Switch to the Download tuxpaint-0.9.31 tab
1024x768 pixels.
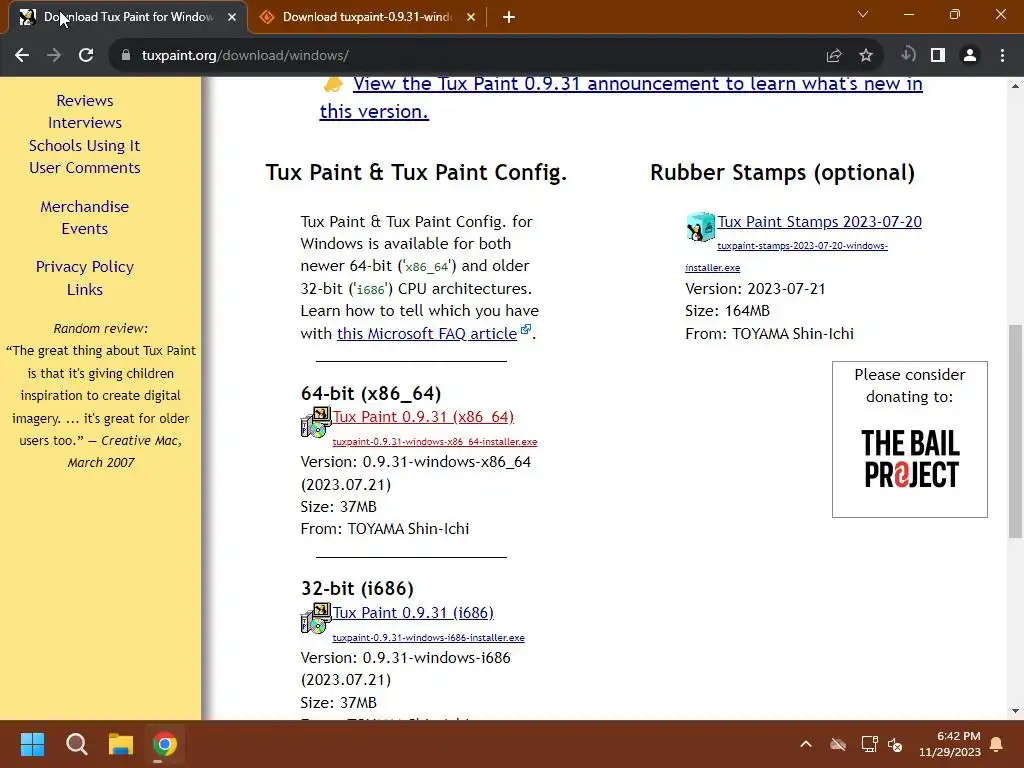[x=367, y=18]
